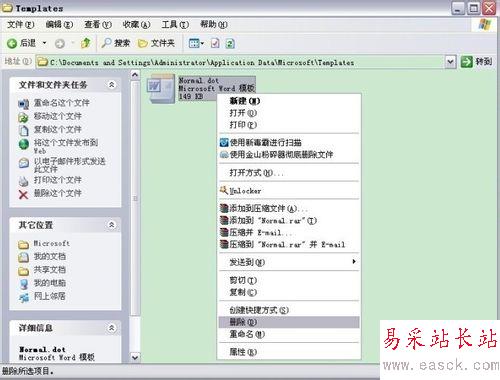Toggle the Folders pane button
The width and height of the screenshot is (500, 380).
click(156, 43)
